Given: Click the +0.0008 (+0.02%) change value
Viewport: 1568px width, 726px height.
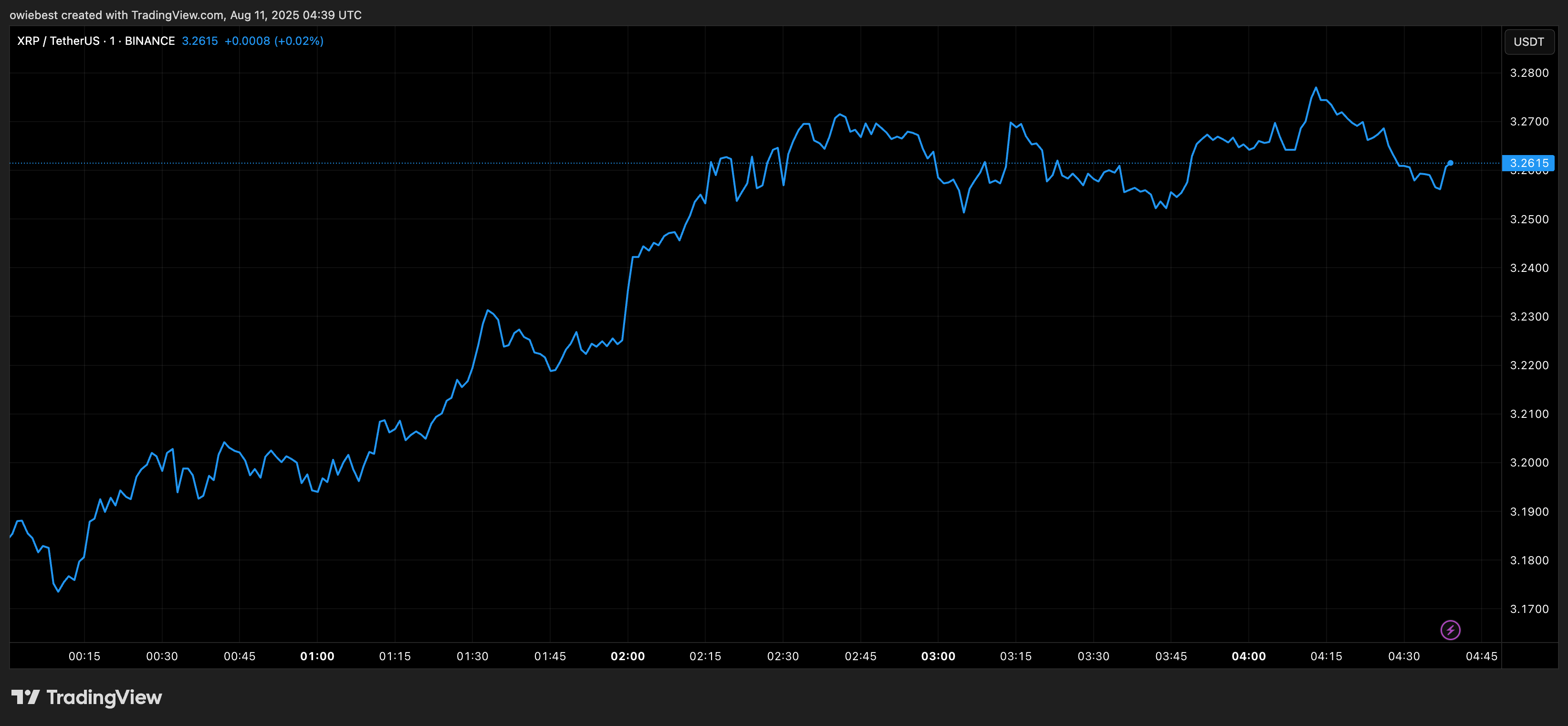Looking at the screenshot, I should click(274, 41).
